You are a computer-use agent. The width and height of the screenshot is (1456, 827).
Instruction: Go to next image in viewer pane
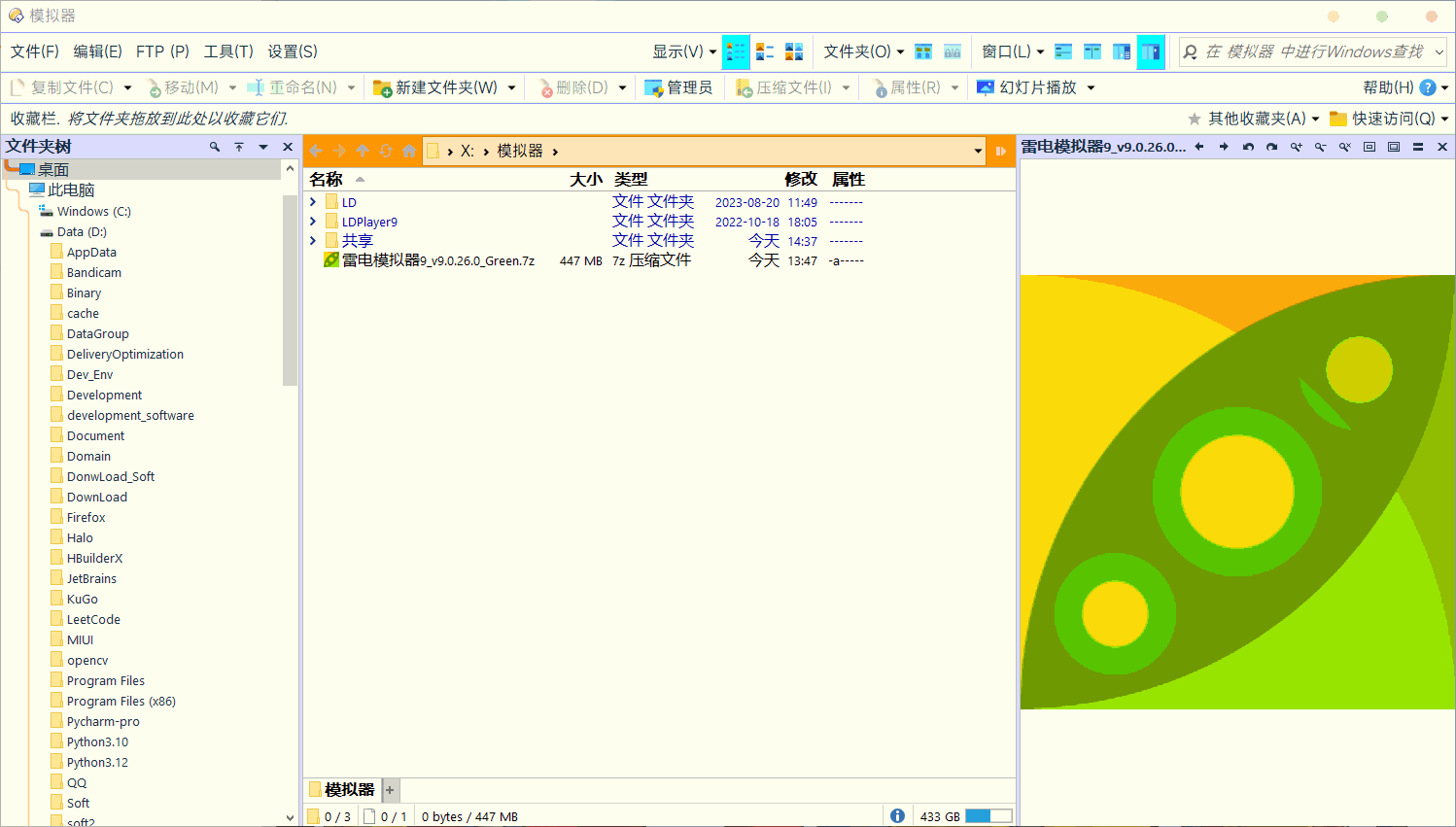tap(1224, 147)
